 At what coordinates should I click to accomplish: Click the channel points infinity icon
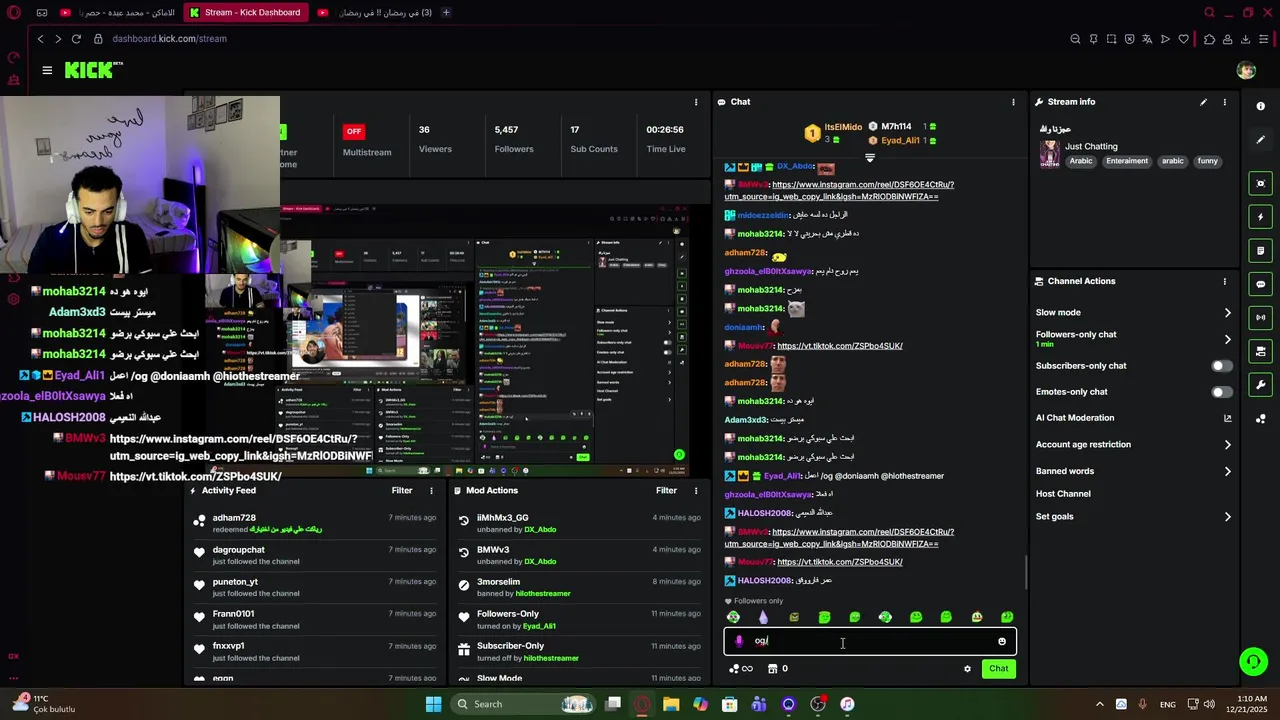[740, 669]
